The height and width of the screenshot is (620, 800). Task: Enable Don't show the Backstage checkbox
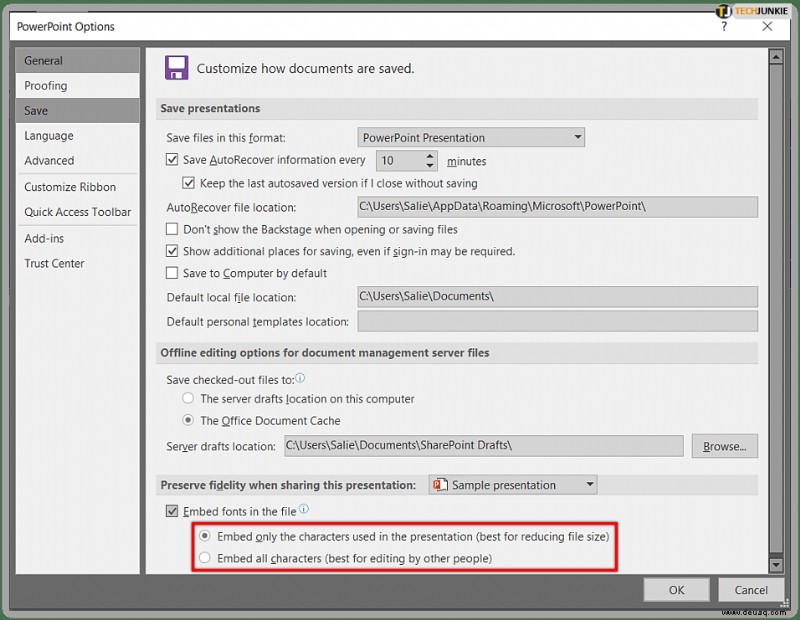pyautogui.click(x=172, y=229)
